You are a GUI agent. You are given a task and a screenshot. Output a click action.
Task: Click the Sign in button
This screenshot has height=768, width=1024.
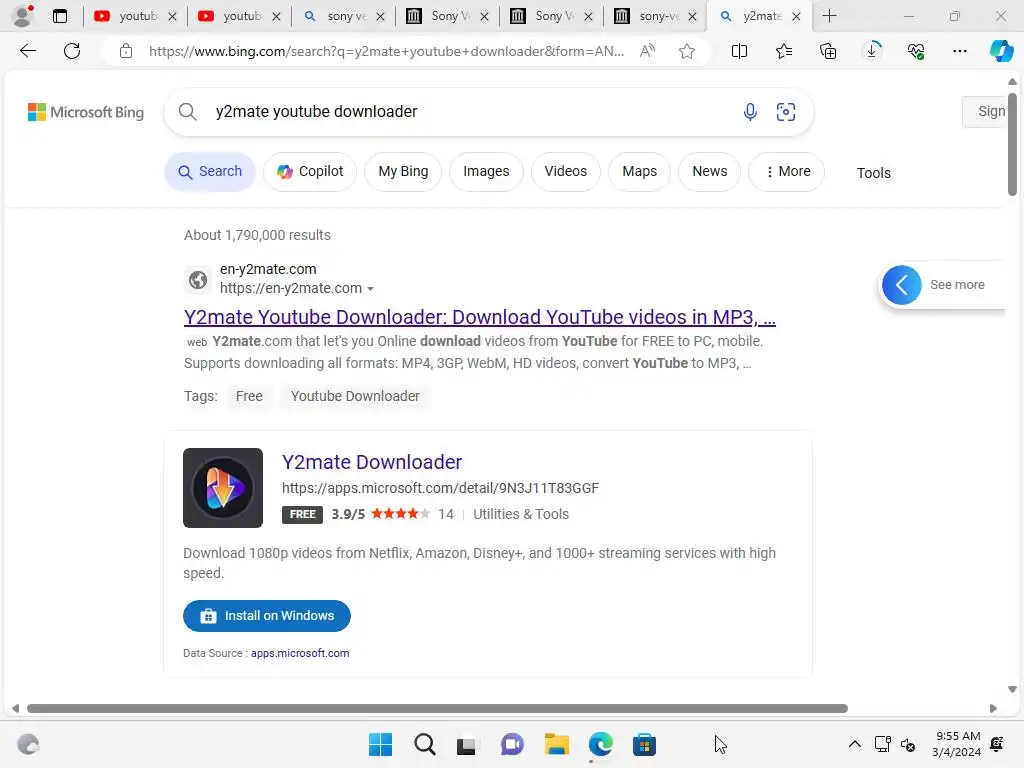[x=986, y=112]
